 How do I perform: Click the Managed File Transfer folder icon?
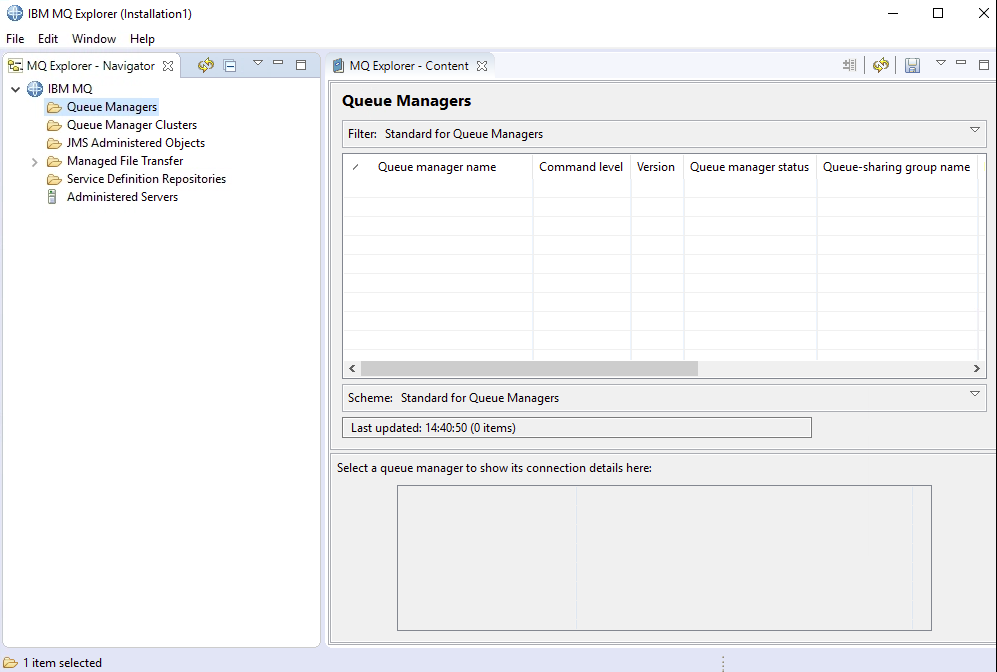tap(54, 161)
